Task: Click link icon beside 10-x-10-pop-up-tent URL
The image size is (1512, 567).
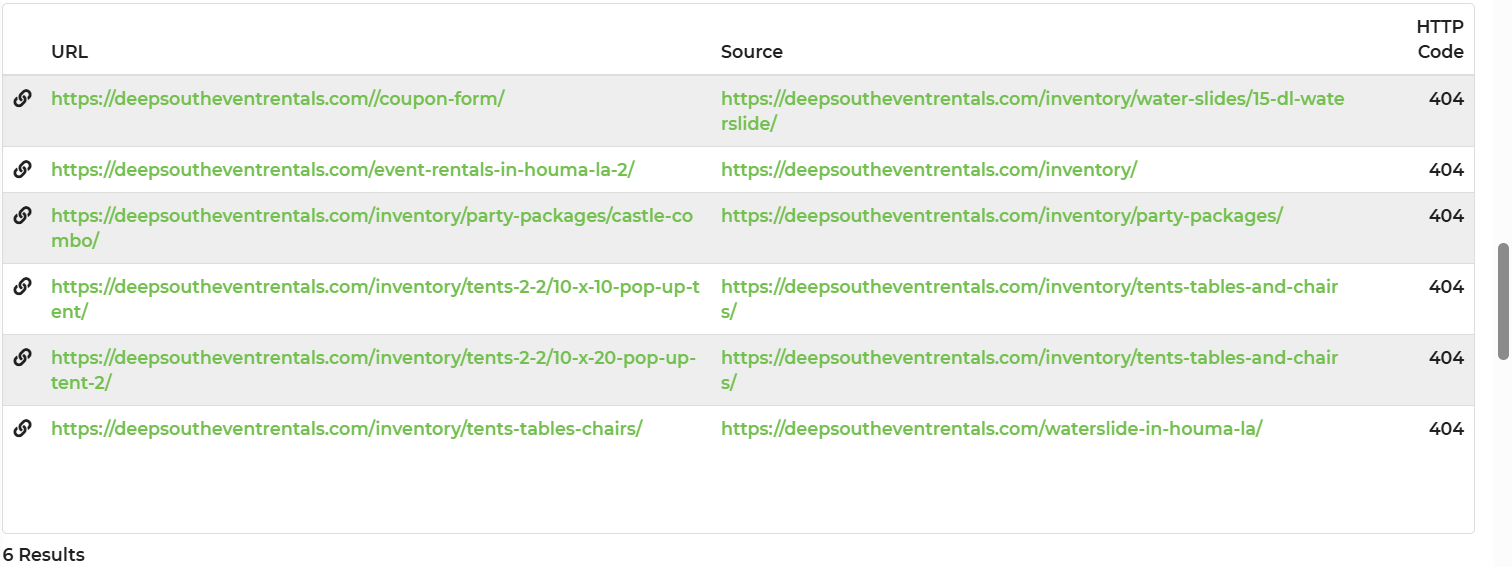Action: click(x=22, y=286)
